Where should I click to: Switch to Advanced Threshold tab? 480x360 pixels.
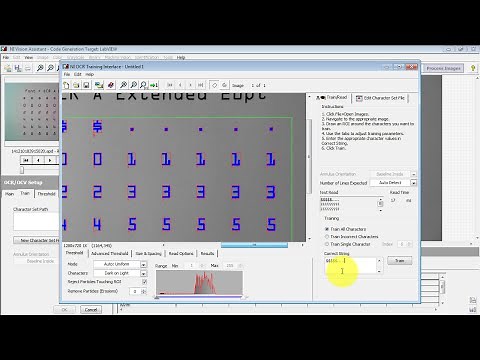pyautogui.click(x=110, y=254)
